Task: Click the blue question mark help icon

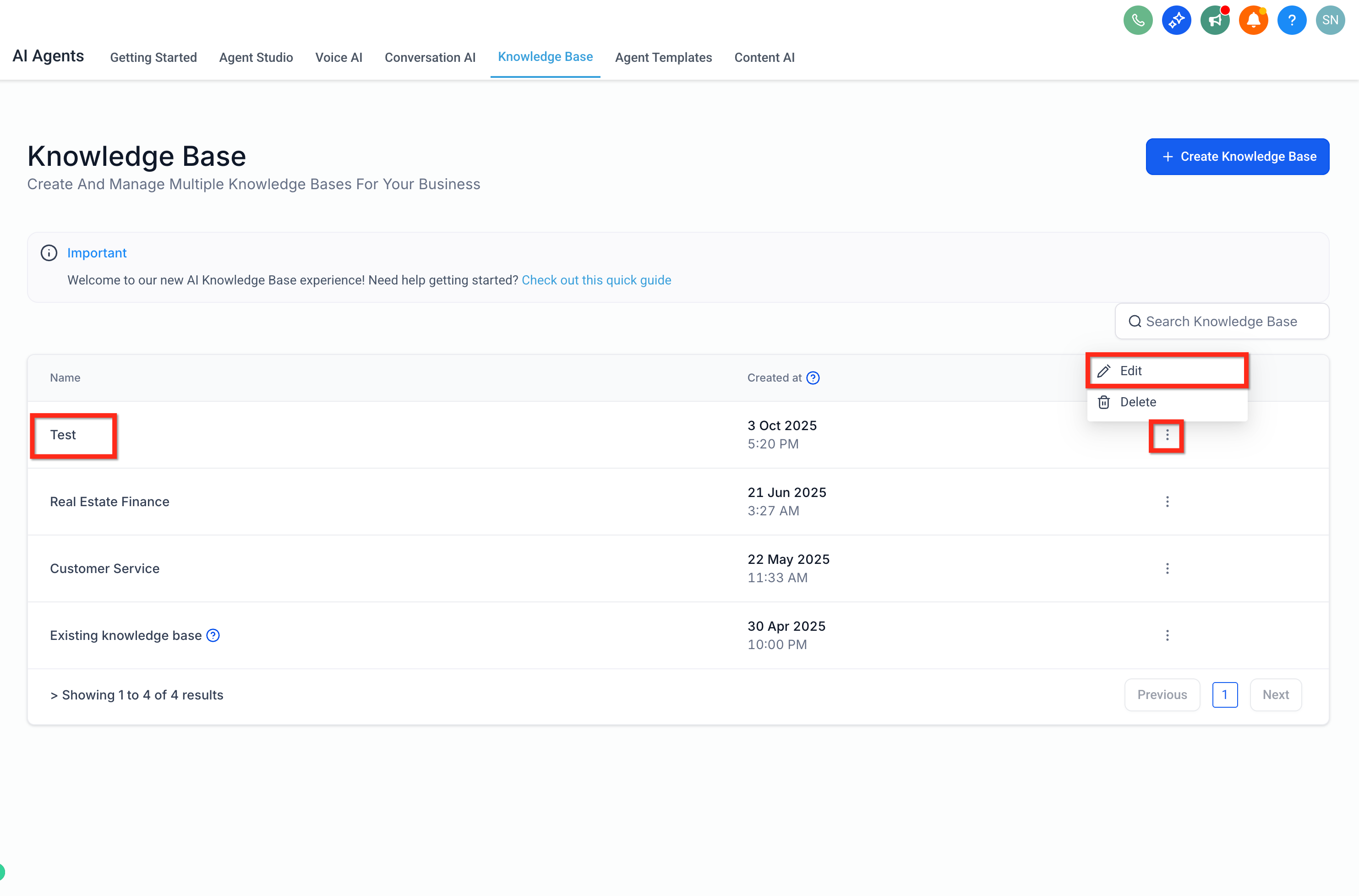Action: point(1292,21)
